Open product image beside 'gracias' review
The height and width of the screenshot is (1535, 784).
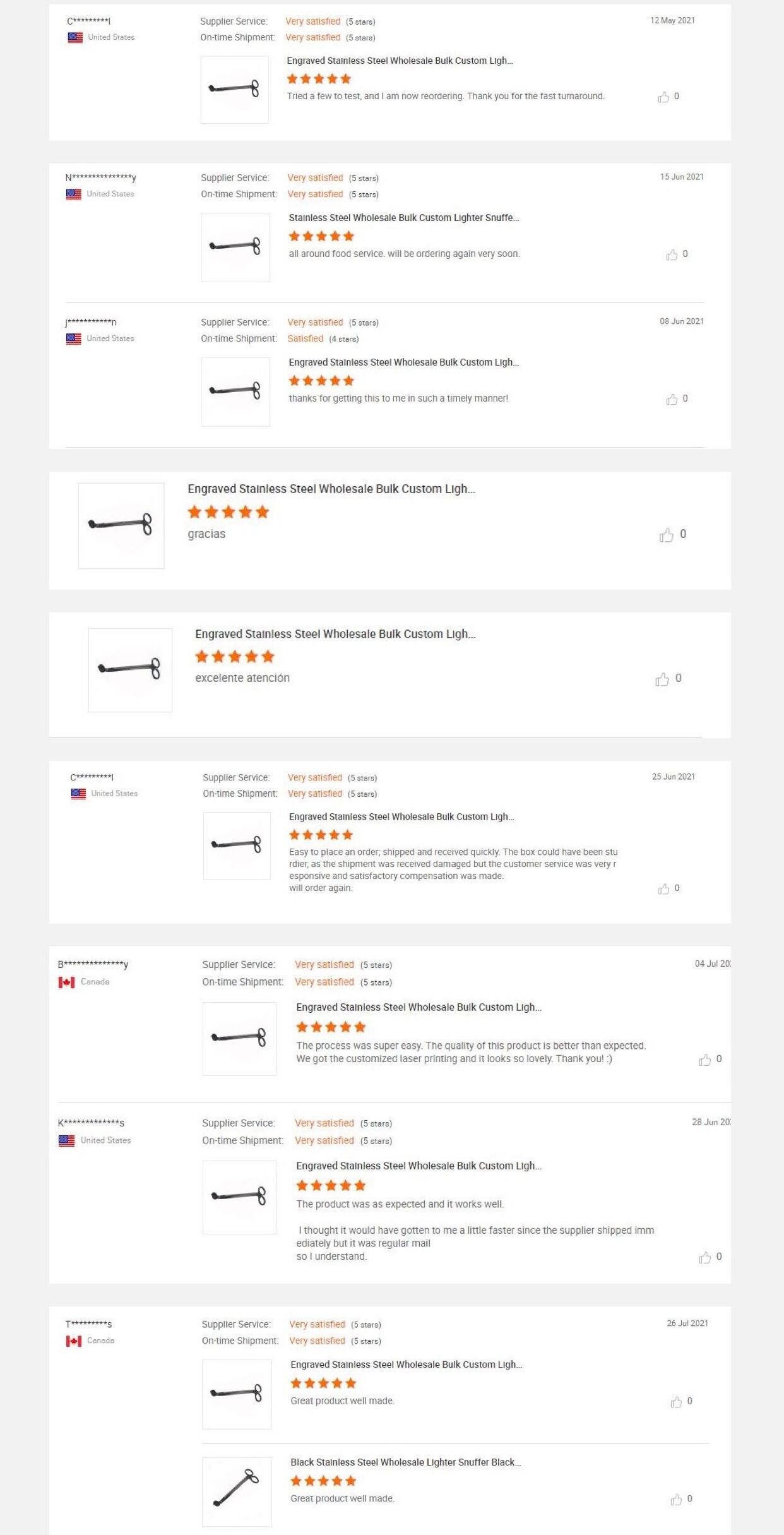[x=121, y=525]
